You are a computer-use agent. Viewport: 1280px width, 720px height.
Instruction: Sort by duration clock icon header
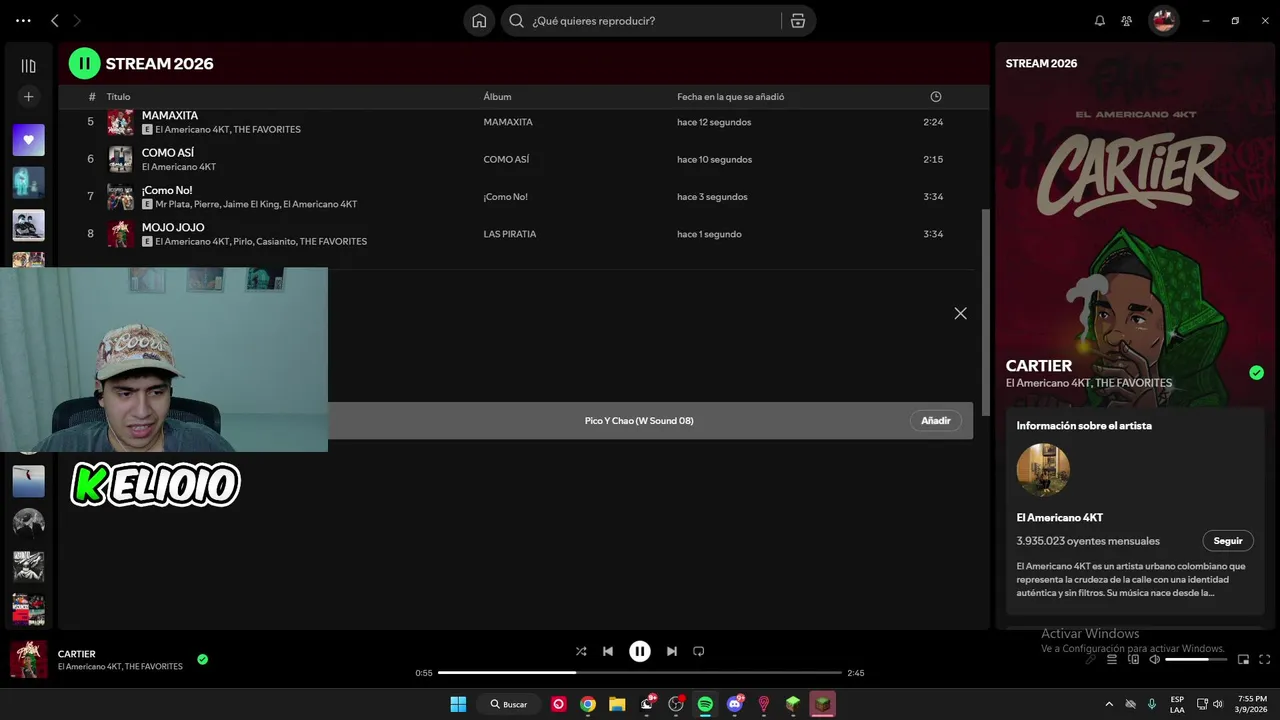point(936,97)
